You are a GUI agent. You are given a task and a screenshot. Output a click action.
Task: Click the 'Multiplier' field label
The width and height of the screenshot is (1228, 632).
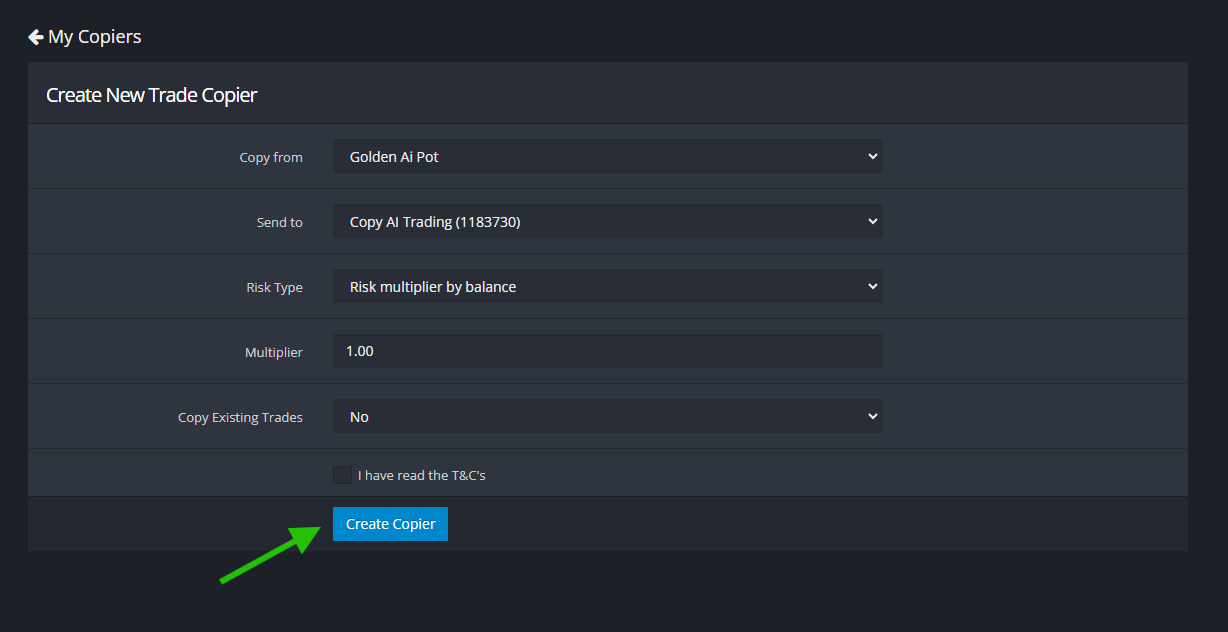pyautogui.click(x=273, y=353)
